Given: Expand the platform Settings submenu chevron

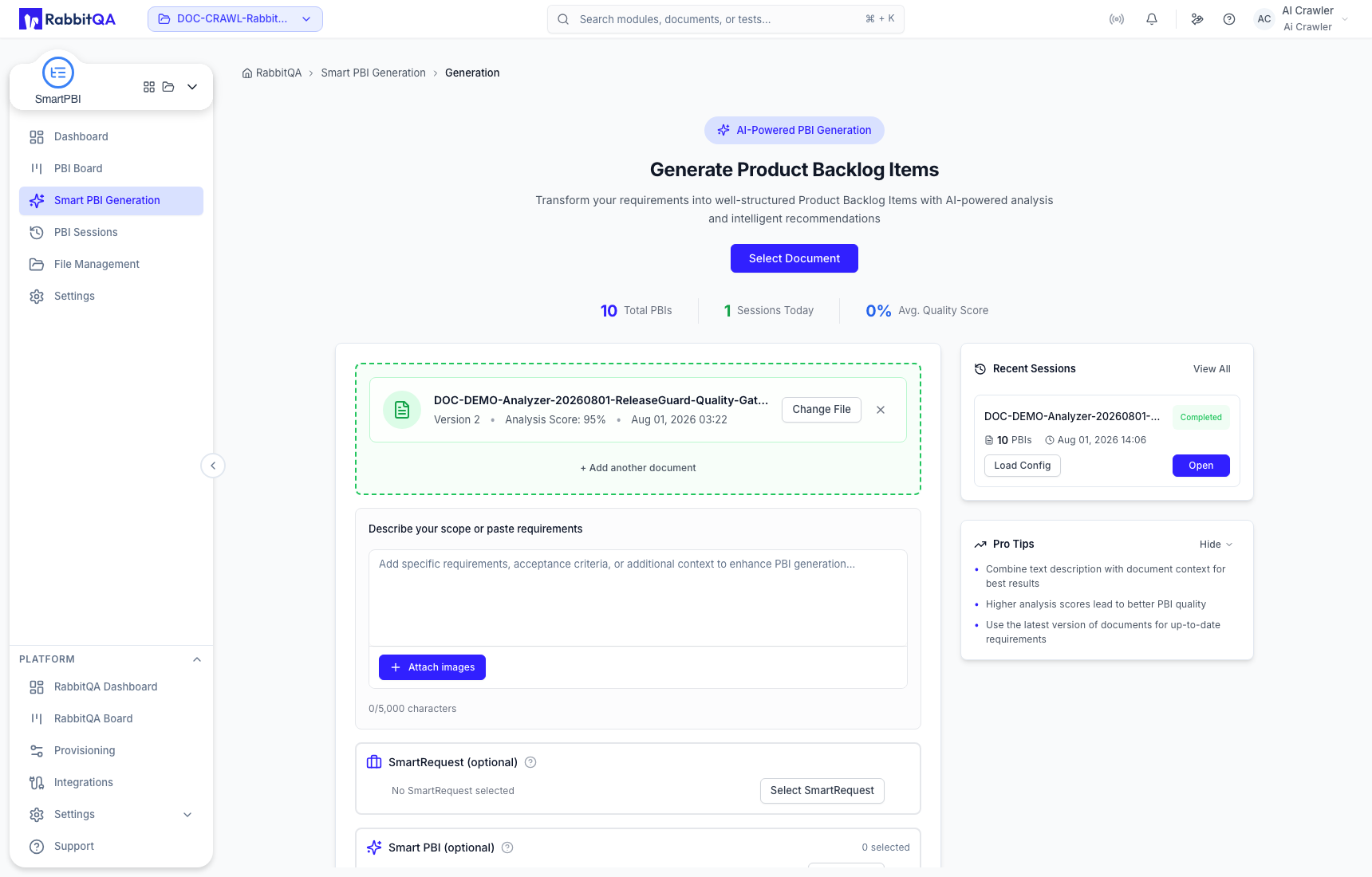Looking at the screenshot, I should coord(187,815).
